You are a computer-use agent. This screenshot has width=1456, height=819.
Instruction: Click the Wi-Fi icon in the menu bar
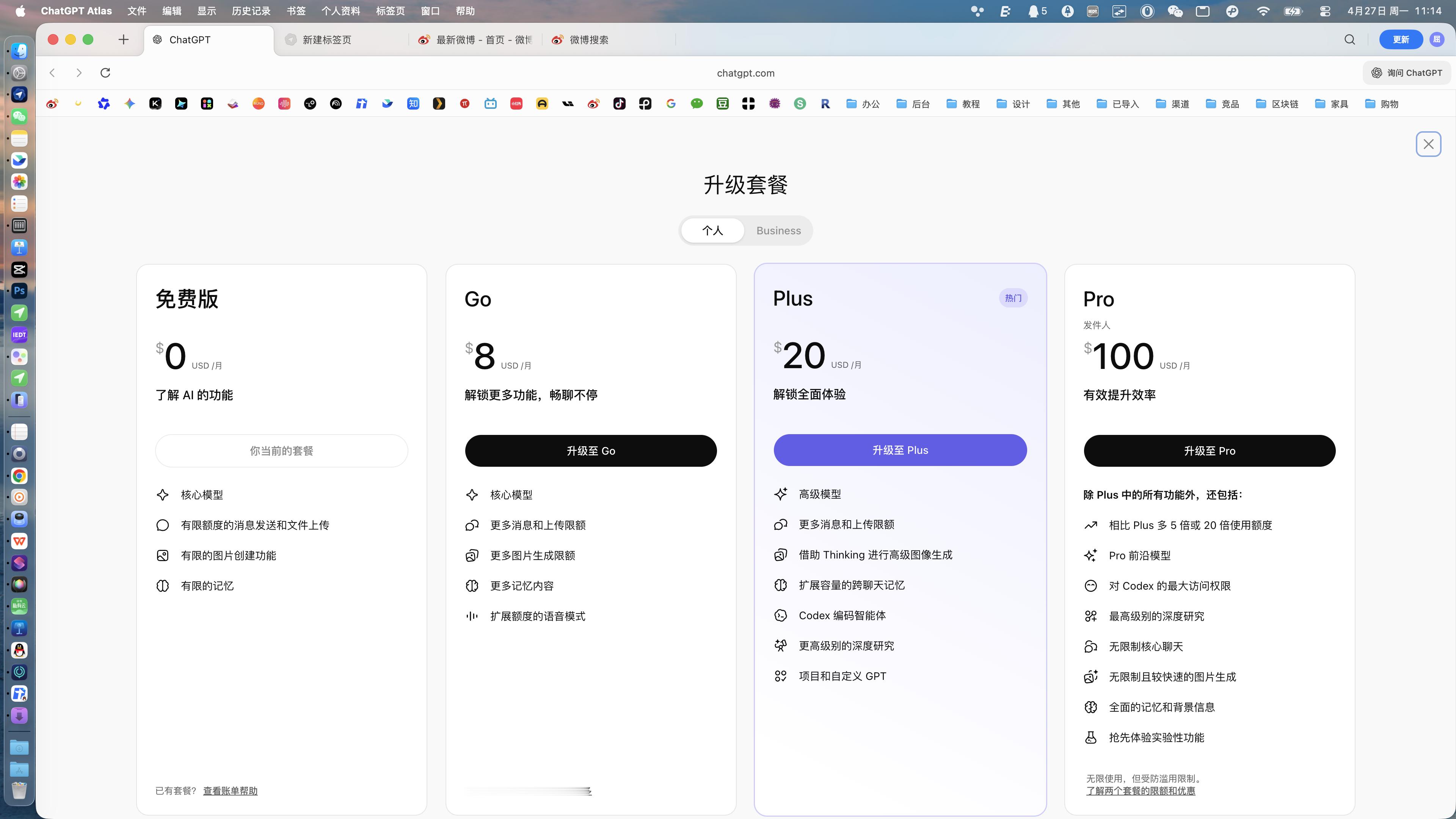click(x=1263, y=11)
